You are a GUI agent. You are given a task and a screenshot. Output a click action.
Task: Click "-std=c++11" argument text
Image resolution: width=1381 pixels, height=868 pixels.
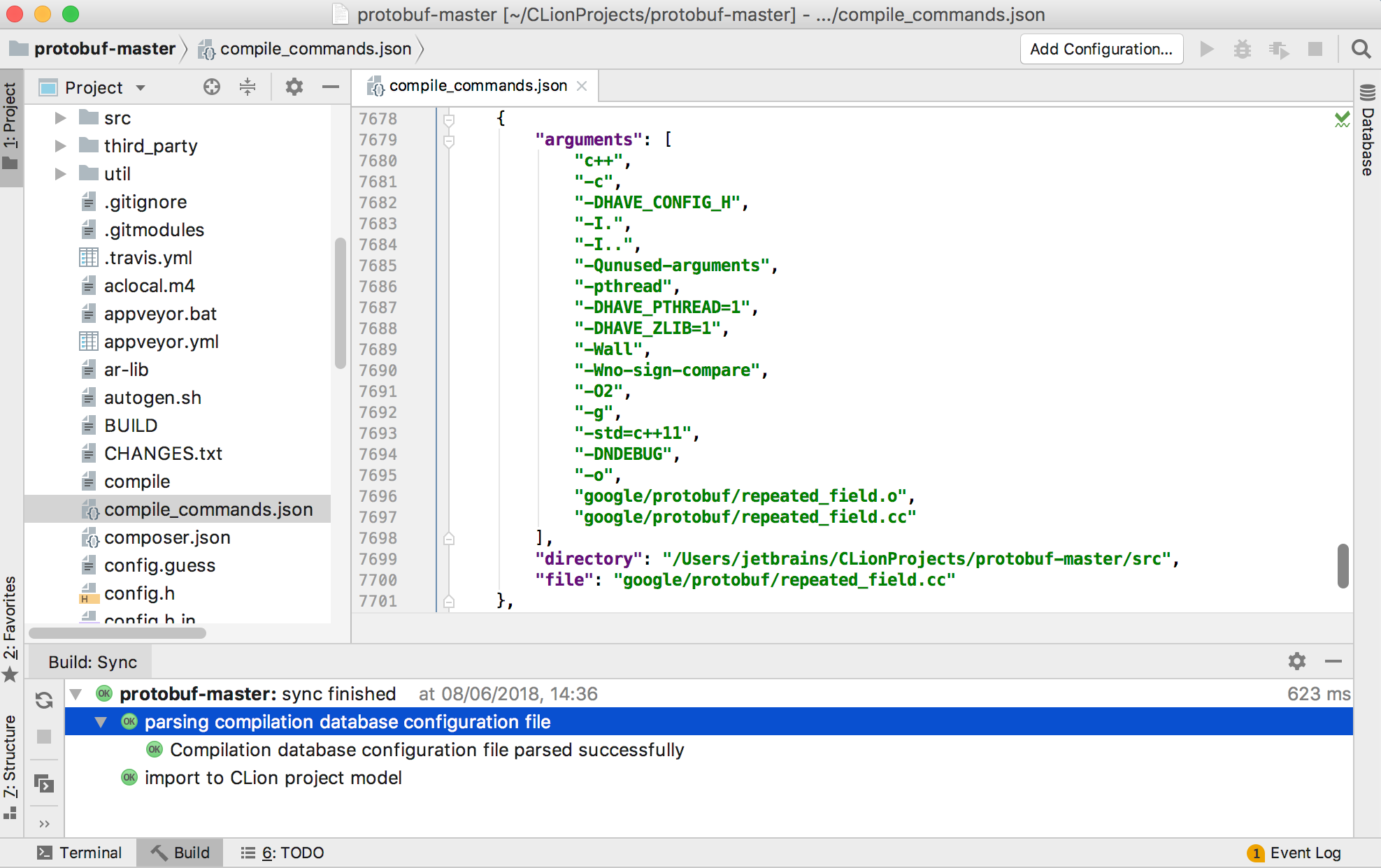pos(632,433)
